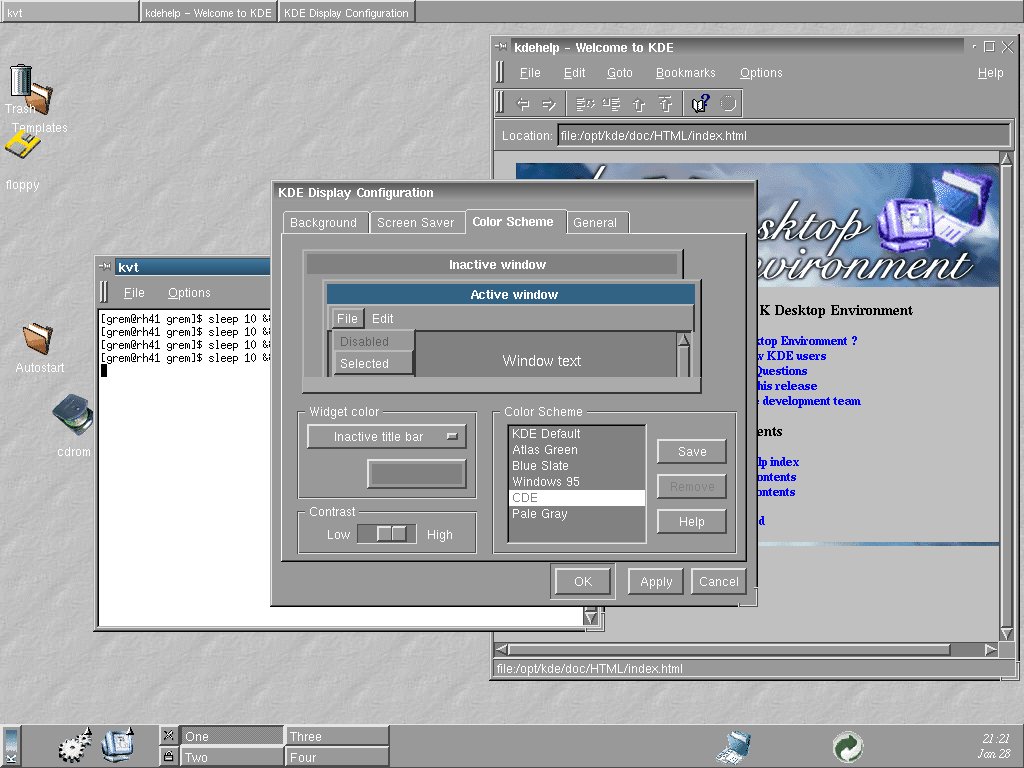
Task: Click the kvt window pin icon
Action: 105,266
